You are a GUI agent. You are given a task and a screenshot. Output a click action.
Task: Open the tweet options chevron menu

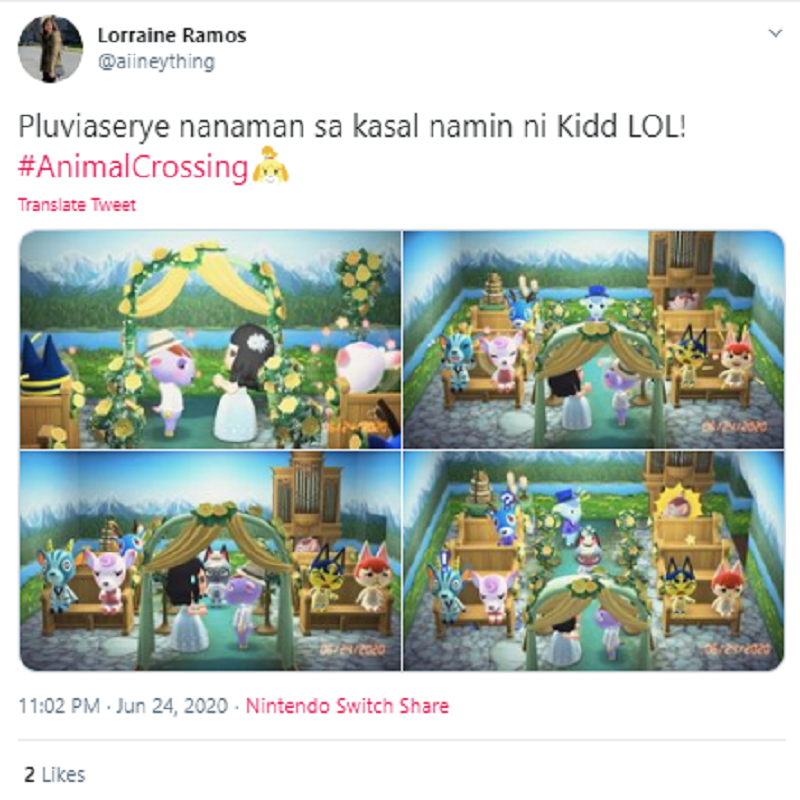[x=775, y=34]
